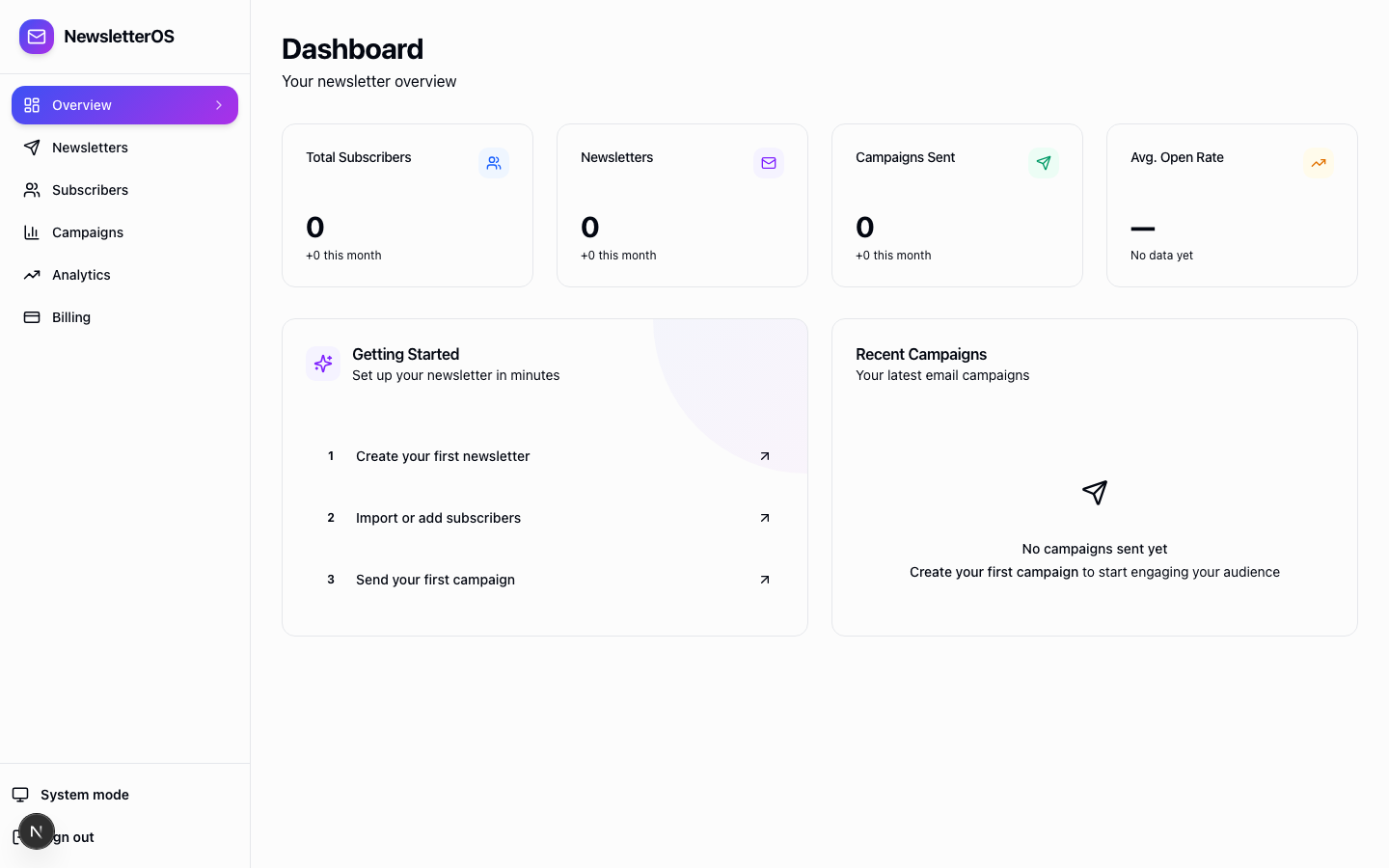Click the people icon beside Subscribers

tap(32, 190)
